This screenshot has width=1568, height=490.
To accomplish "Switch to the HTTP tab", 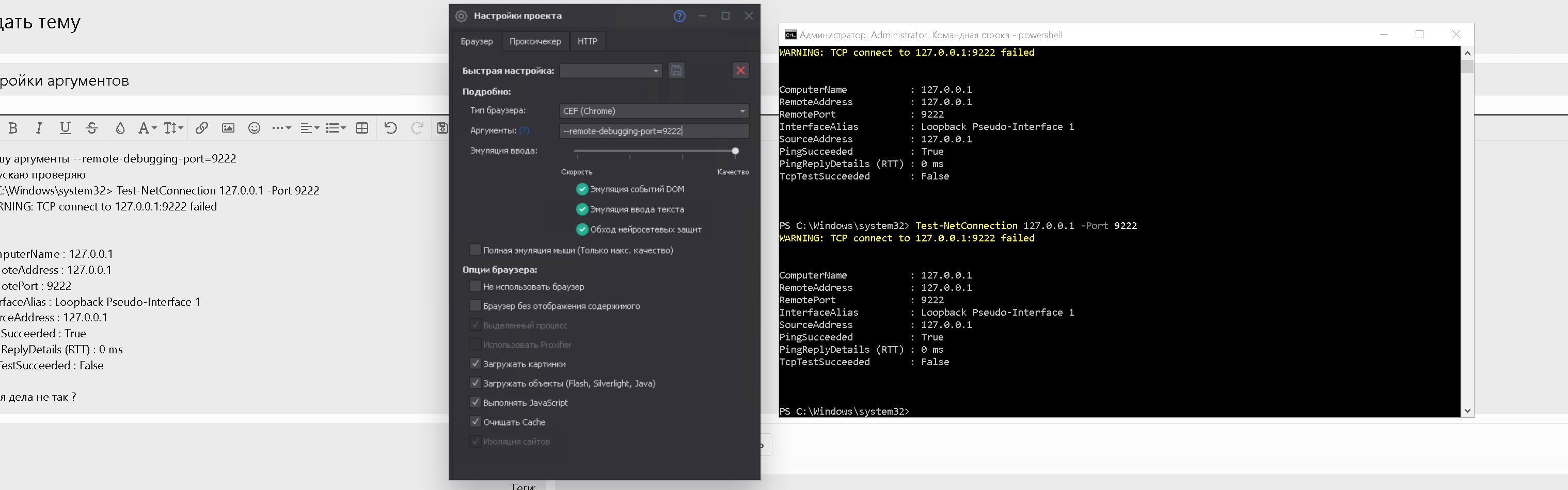I will (587, 41).
